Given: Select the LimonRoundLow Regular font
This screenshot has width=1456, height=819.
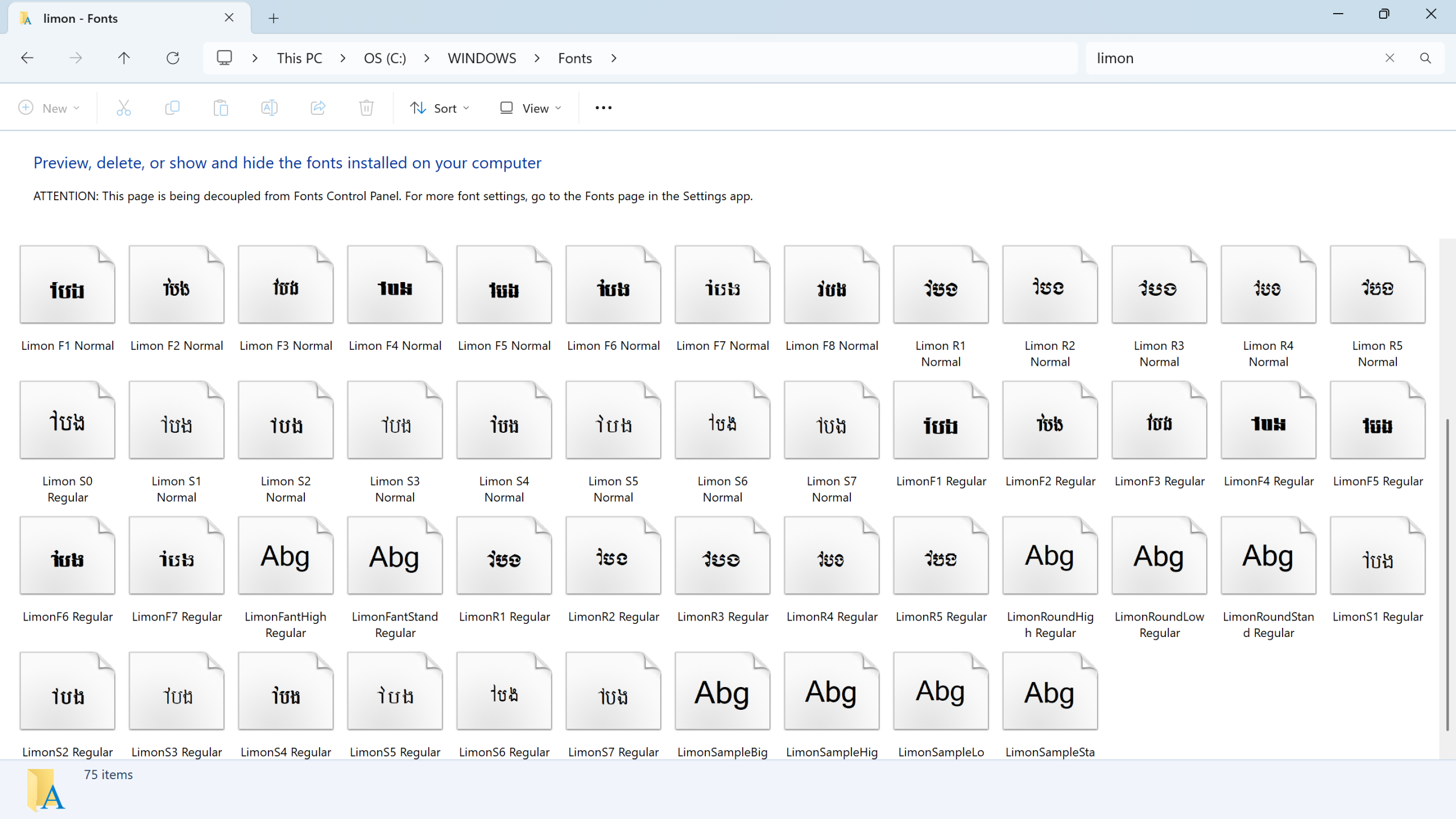Looking at the screenshot, I should [x=1160, y=578].
